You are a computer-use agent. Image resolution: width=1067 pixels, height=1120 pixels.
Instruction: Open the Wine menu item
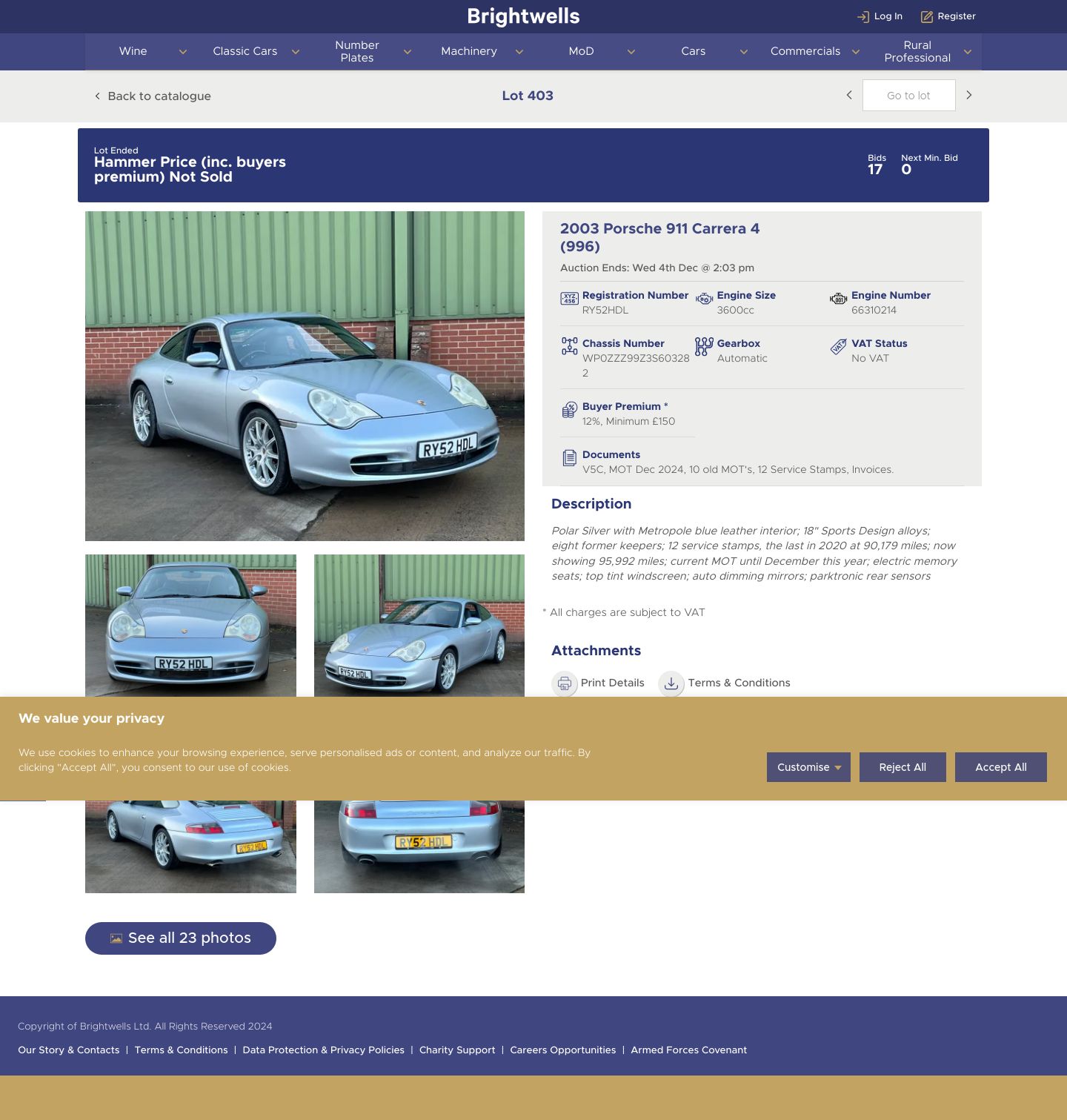[133, 51]
